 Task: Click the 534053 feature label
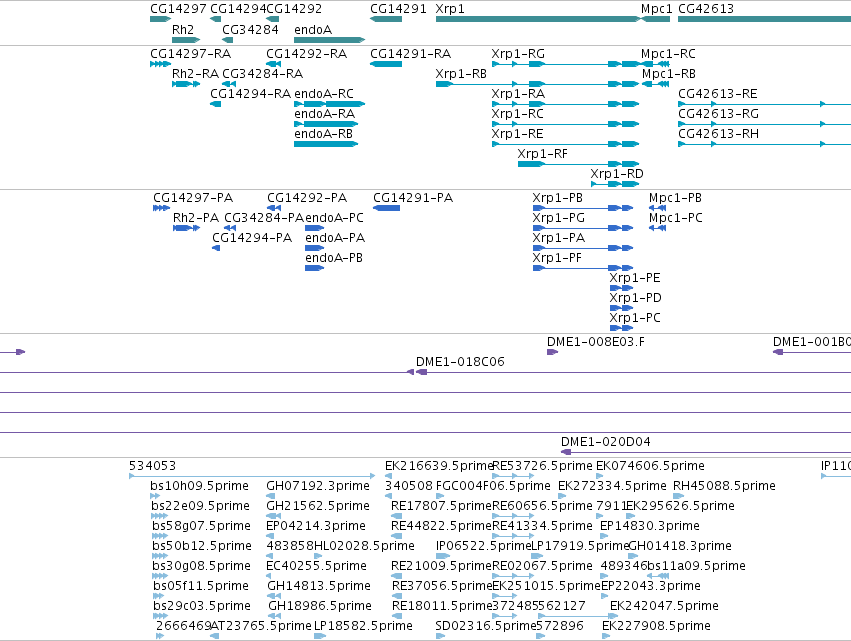pos(152,467)
